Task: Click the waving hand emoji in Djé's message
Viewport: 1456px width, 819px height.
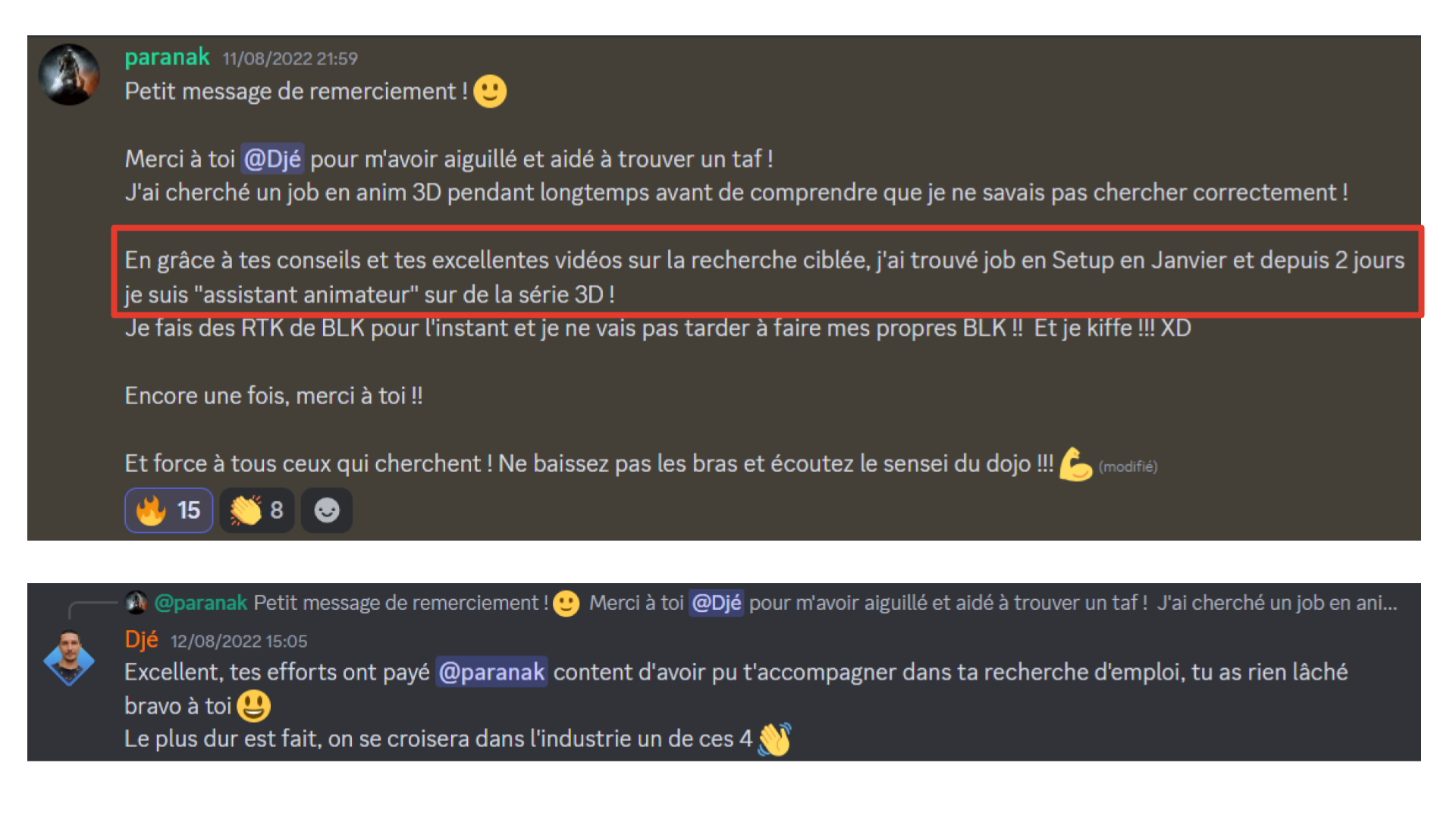Action: [x=774, y=739]
